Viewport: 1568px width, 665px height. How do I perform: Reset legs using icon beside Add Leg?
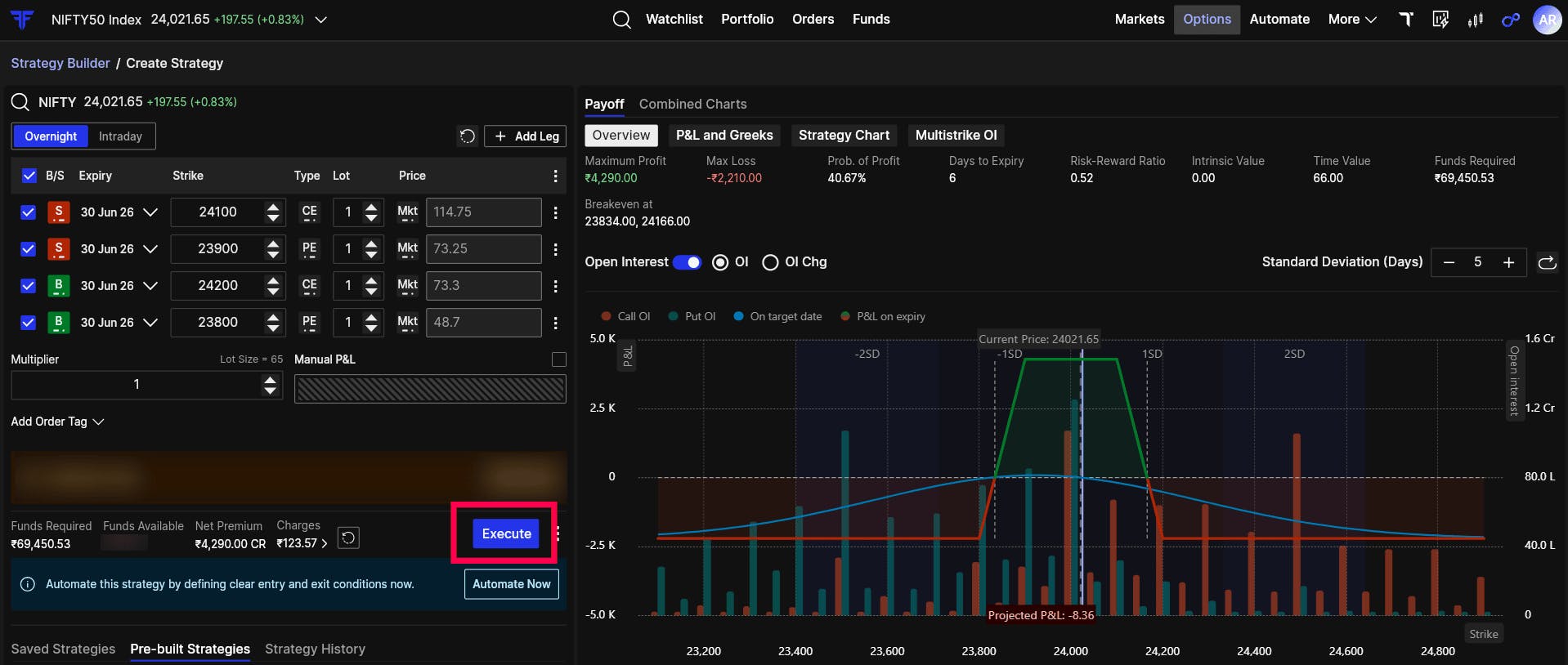tap(468, 136)
